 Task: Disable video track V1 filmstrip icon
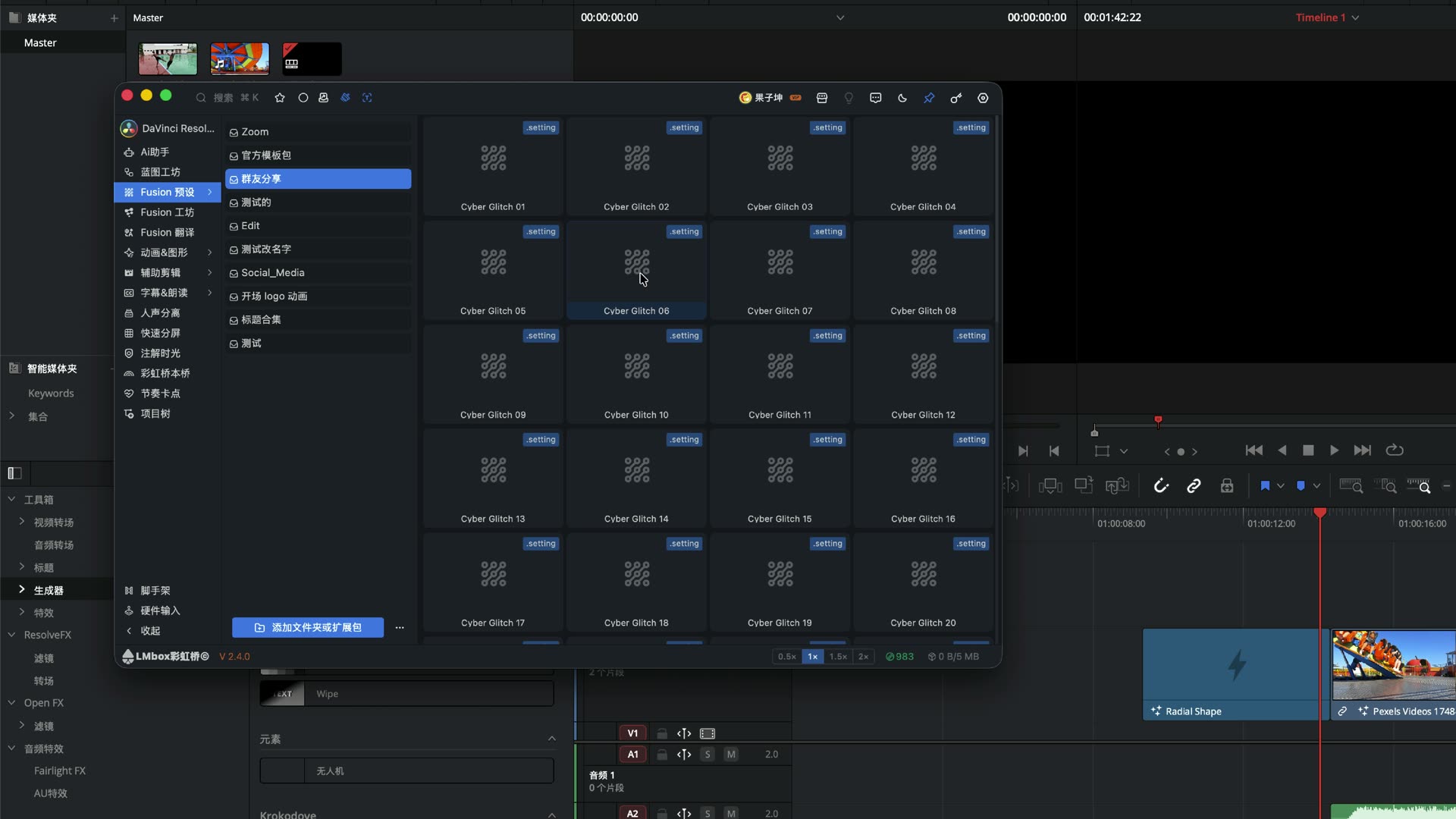(708, 733)
